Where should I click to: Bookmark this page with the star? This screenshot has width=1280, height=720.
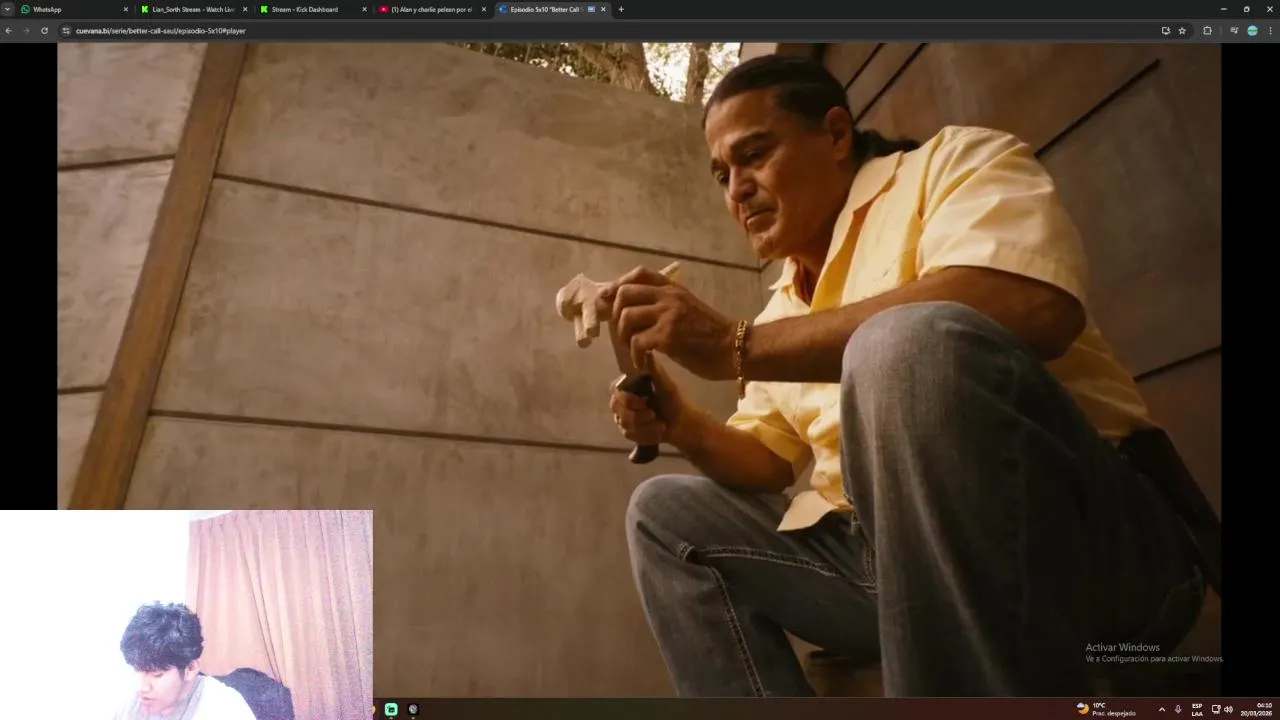point(1182,31)
